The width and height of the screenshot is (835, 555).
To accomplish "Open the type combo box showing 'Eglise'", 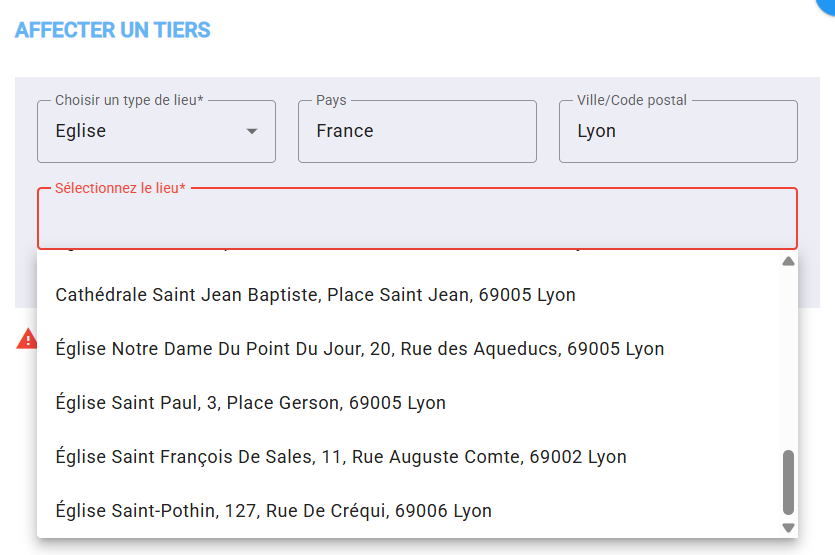I will click(140, 131).
